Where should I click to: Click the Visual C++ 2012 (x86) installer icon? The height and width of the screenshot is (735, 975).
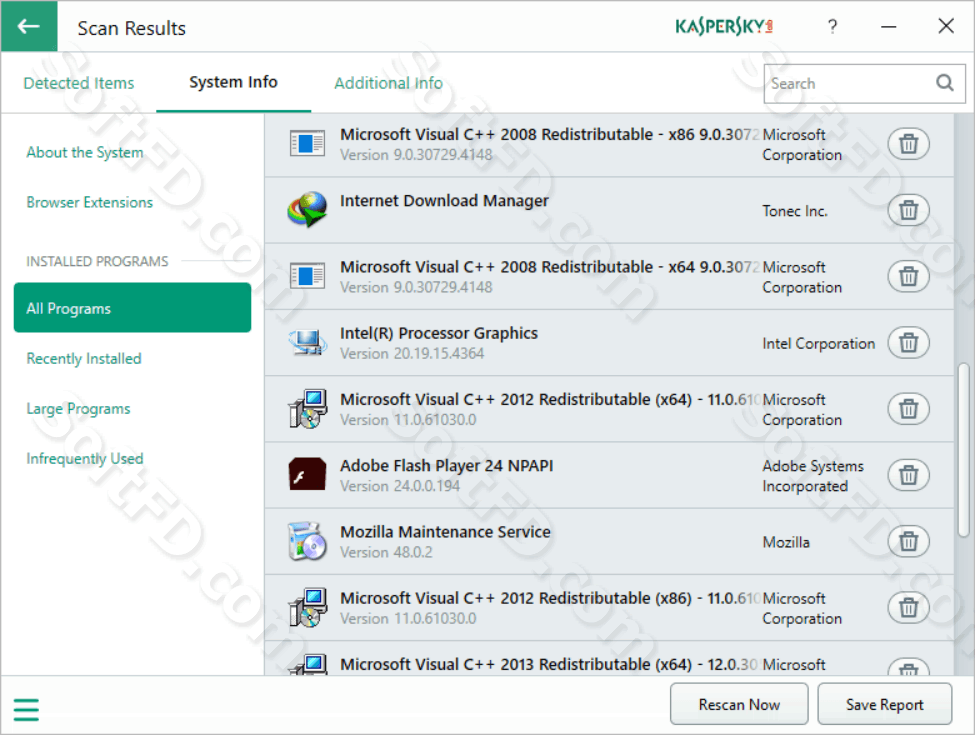point(307,608)
